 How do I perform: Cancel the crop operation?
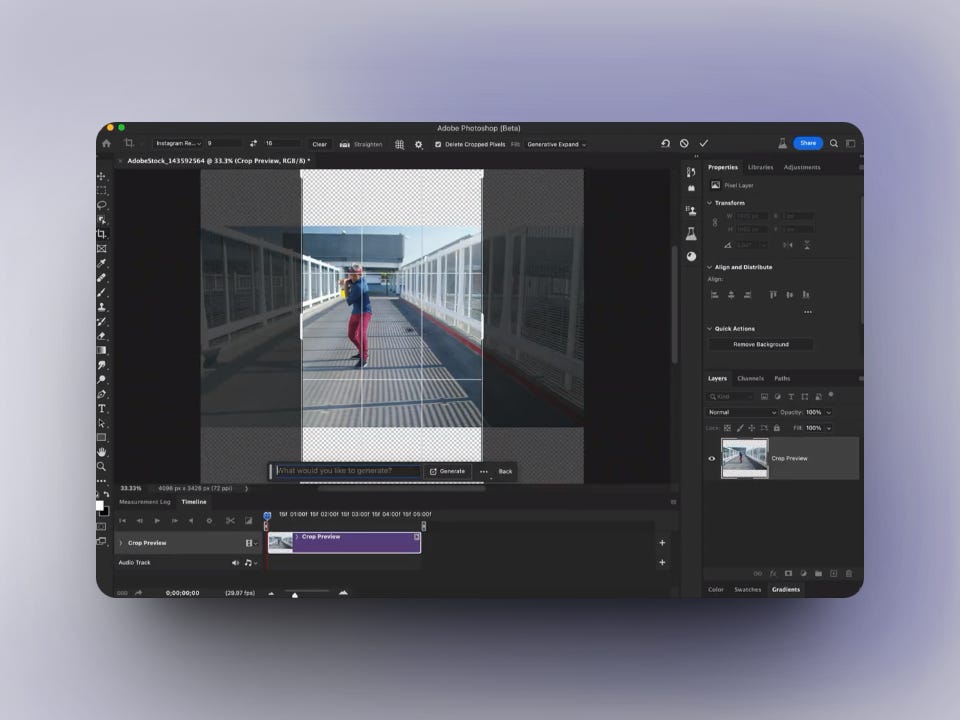tap(684, 144)
